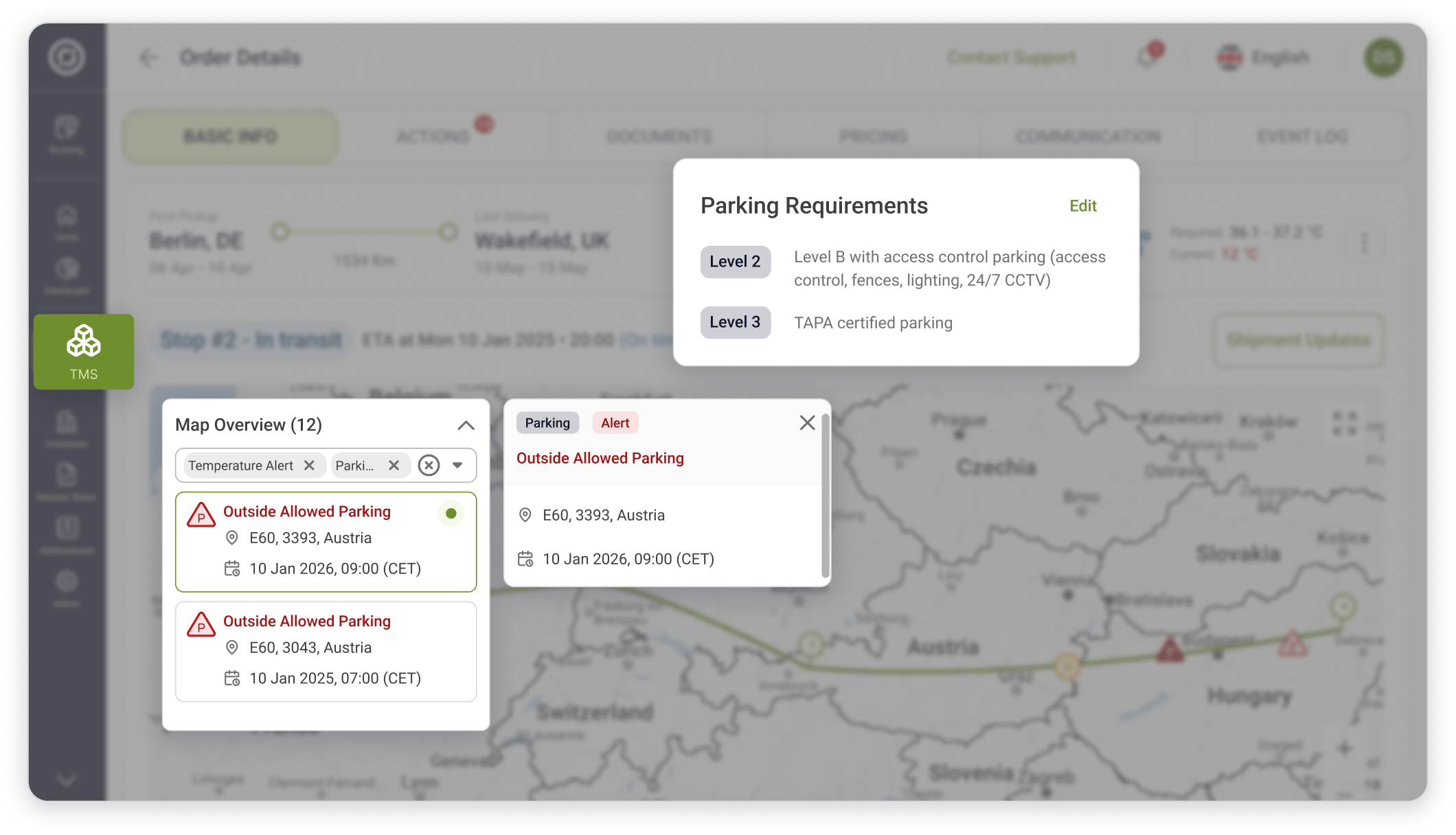Collapse the Map Overview panel
Screen dimensions: 1456x835
[466, 425]
